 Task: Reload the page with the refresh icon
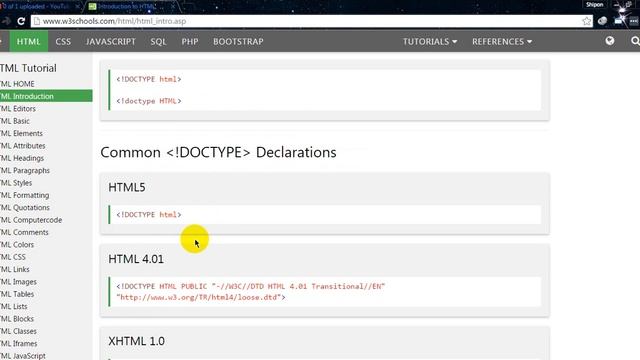coord(21,21)
